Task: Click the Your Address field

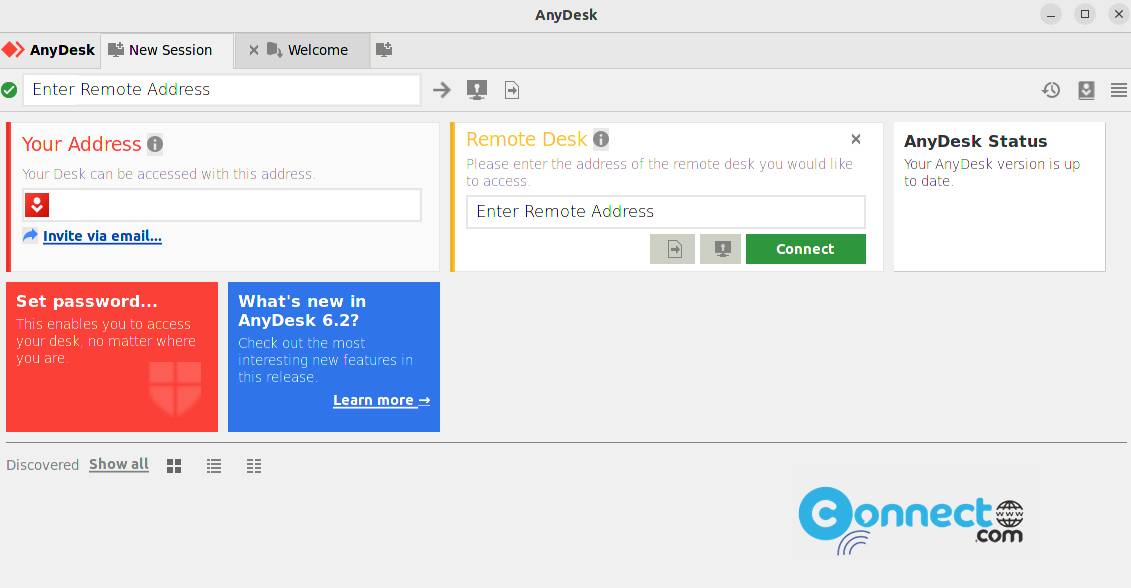Action: click(x=221, y=206)
